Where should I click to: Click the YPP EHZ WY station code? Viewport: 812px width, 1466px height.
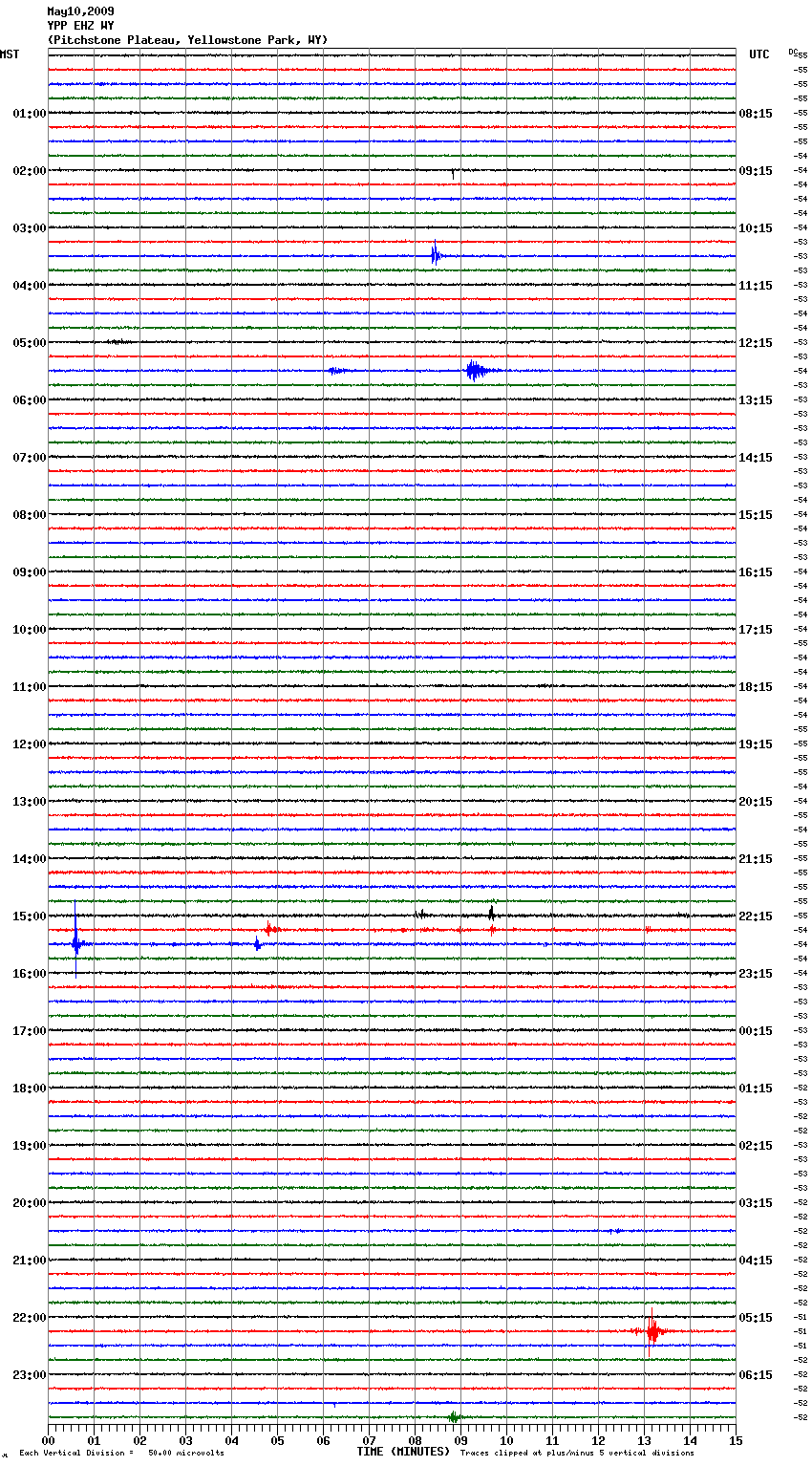tap(80, 26)
